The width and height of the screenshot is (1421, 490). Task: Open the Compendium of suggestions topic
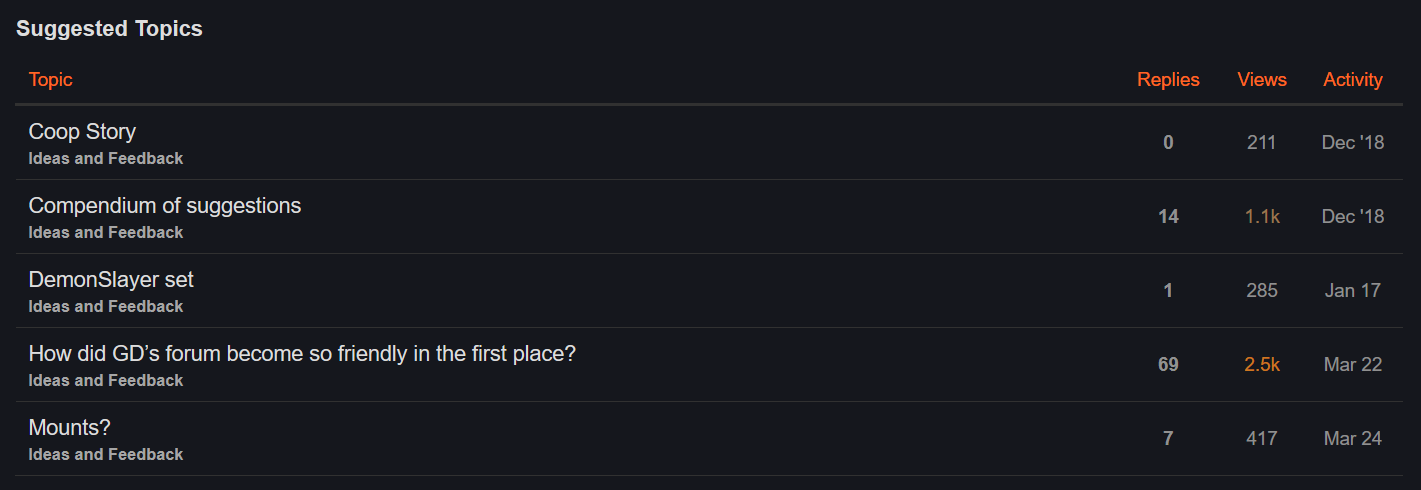coord(165,206)
